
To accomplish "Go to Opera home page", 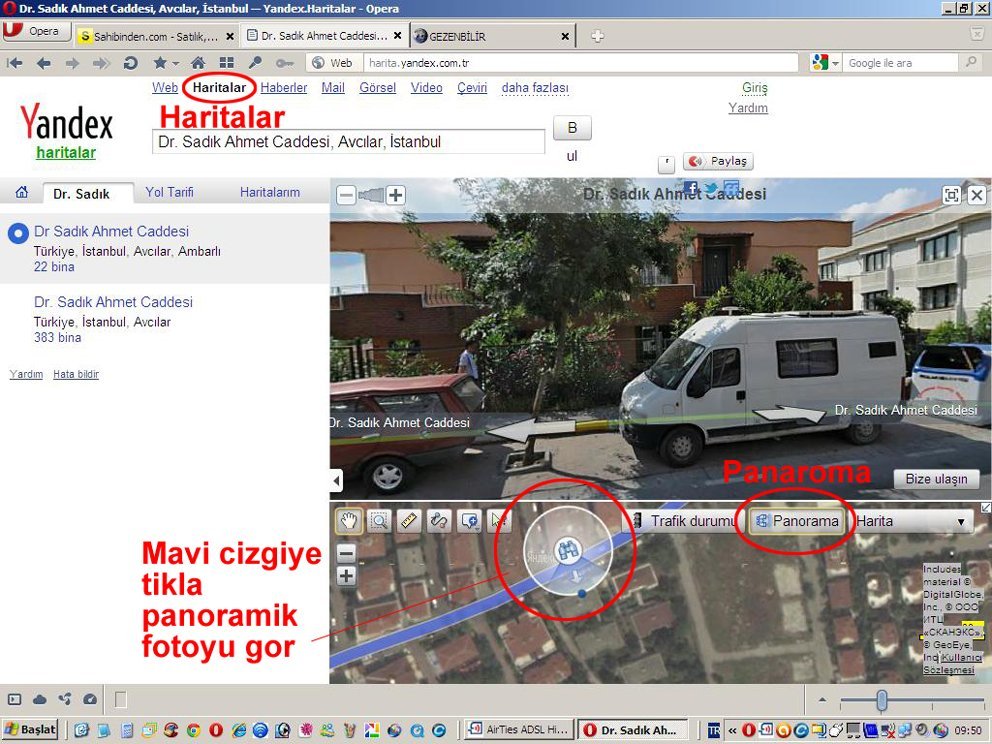I will 198,63.
